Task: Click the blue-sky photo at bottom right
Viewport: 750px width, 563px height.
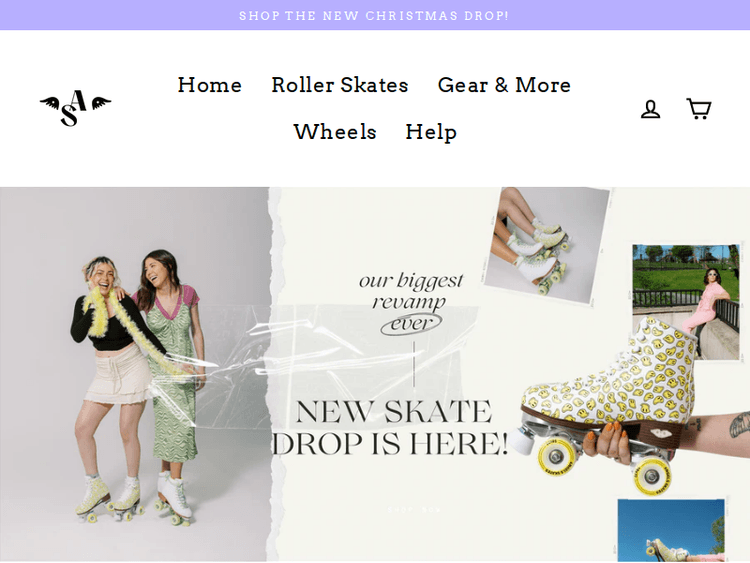Action: coord(670,530)
